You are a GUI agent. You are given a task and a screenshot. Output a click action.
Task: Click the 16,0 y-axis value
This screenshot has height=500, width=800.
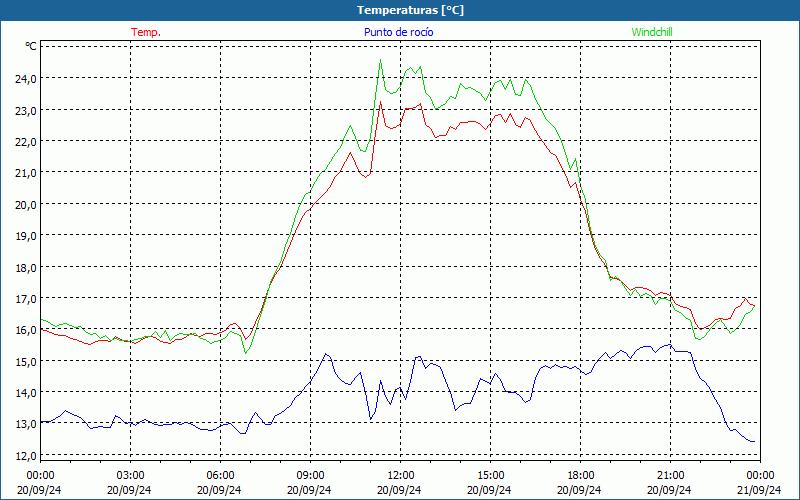(27, 330)
